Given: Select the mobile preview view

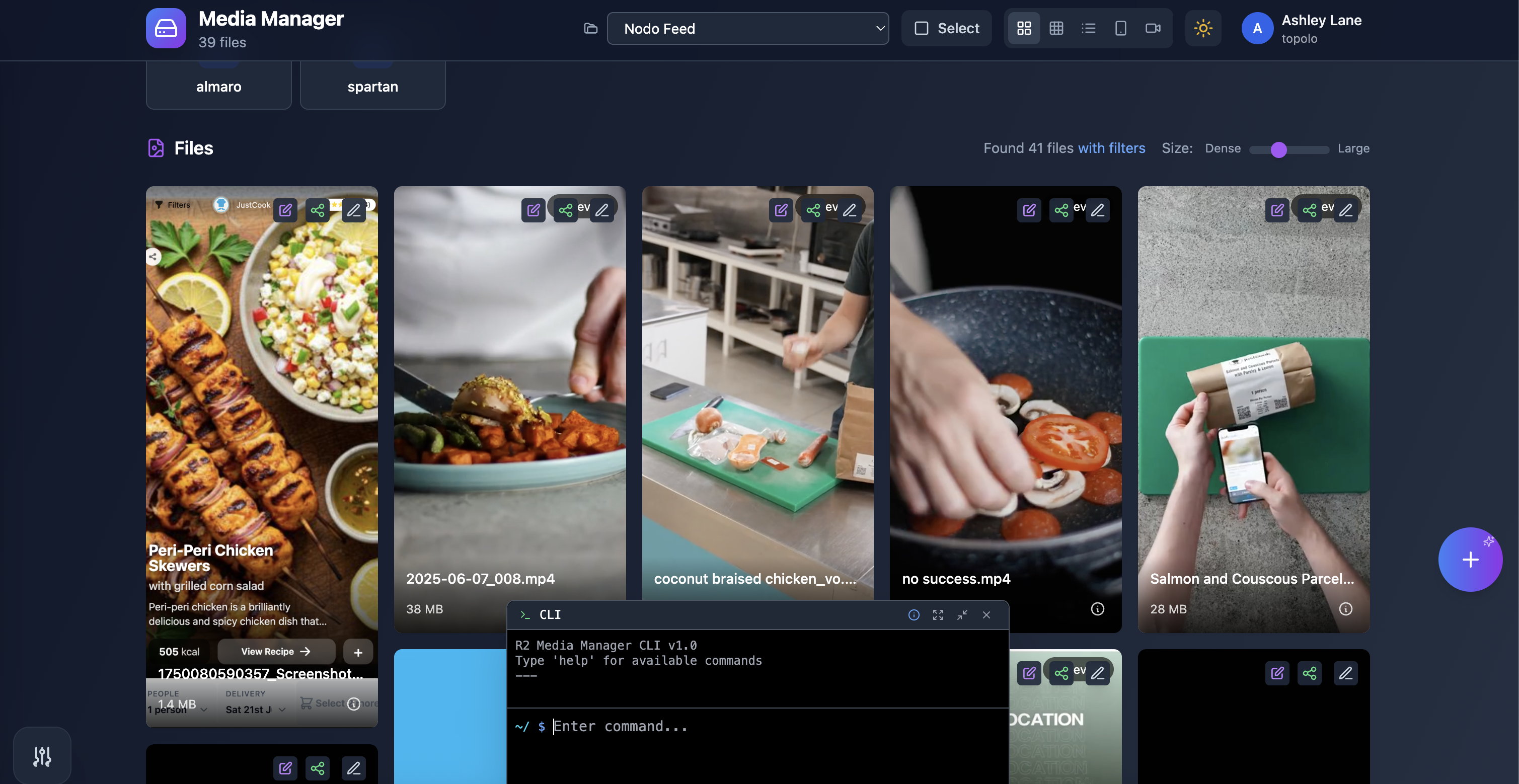Looking at the screenshot, I should [x=1120, y=28].
